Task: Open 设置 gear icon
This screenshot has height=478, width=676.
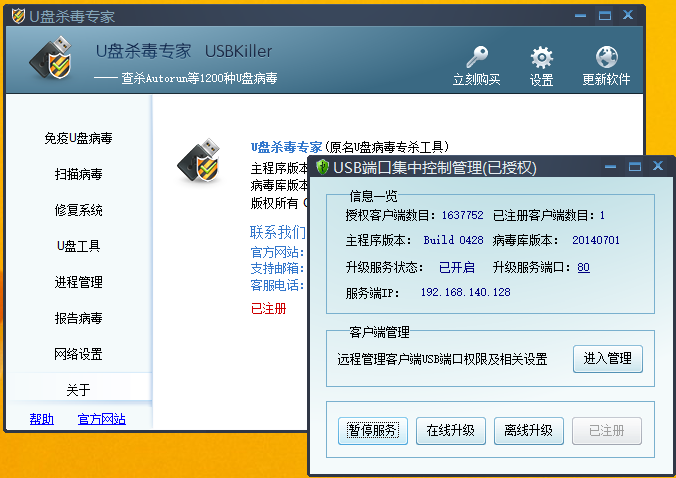Action: pyautogui.click(x=541, y=57)
